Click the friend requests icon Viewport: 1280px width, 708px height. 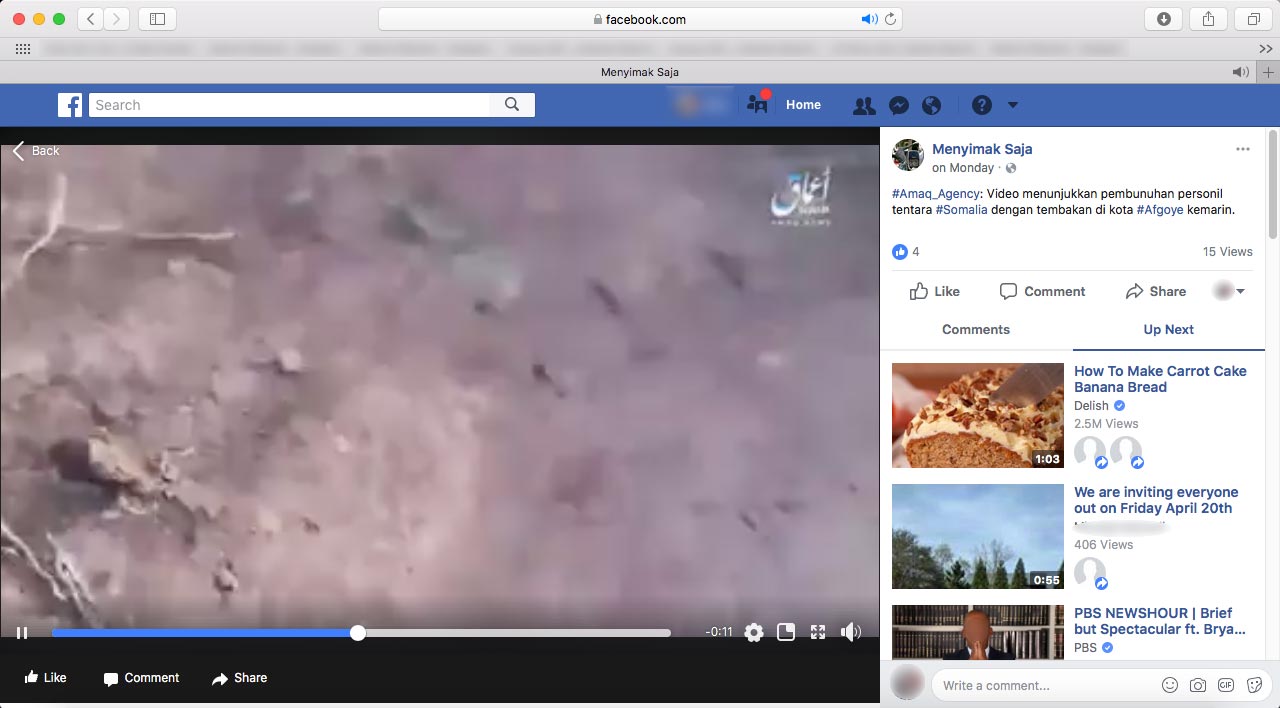[x=864, y=105]
